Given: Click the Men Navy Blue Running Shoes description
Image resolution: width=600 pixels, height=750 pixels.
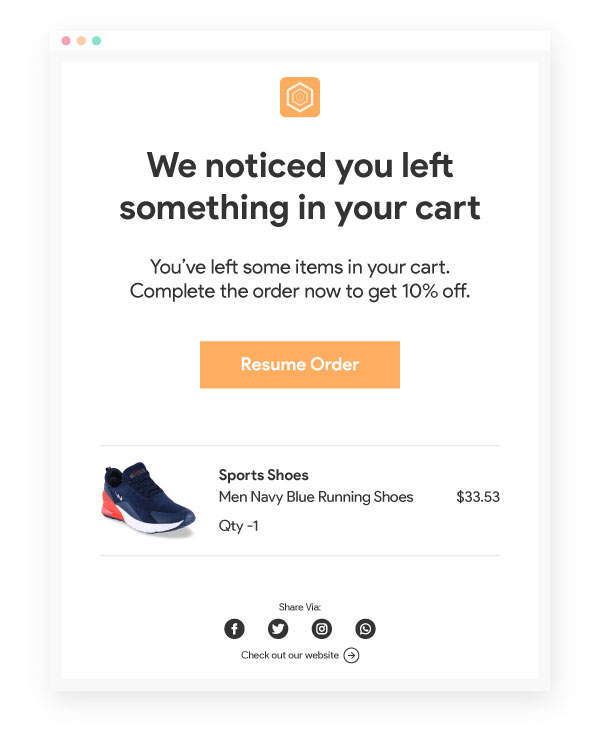Looking at the screenshot, I should pos(316,497).
